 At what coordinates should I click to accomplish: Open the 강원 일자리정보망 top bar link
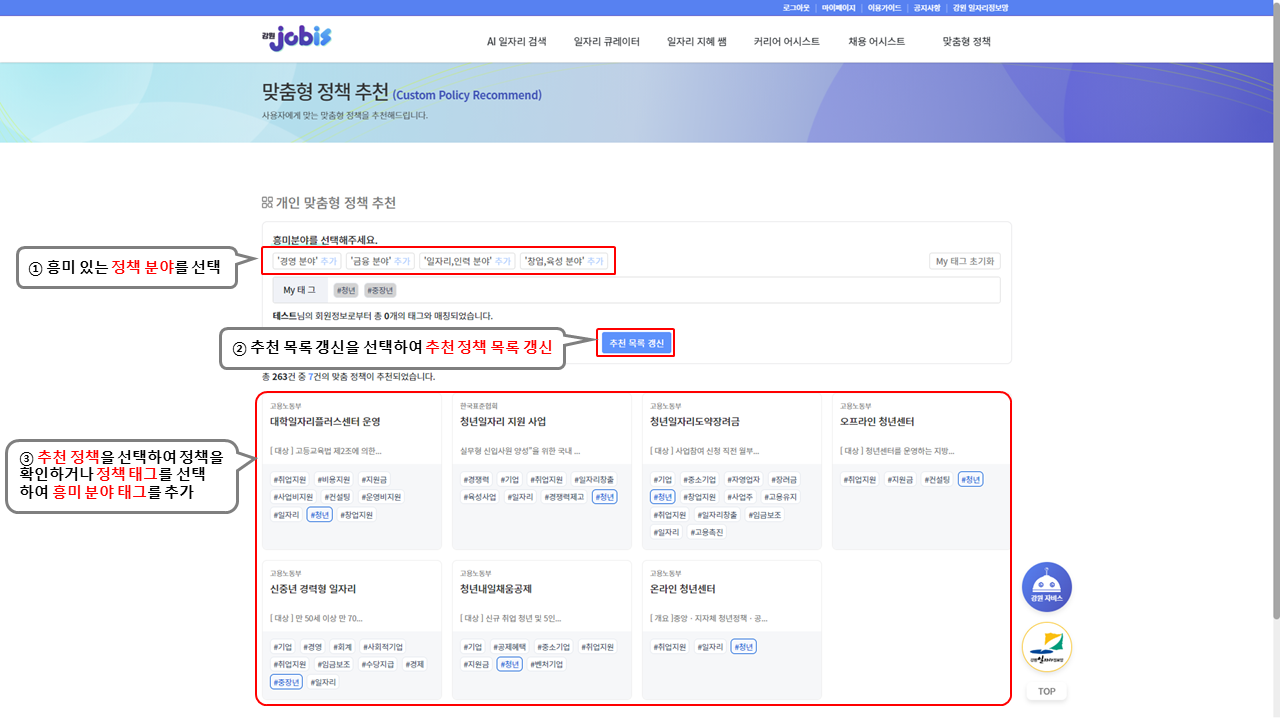point(980,7)
